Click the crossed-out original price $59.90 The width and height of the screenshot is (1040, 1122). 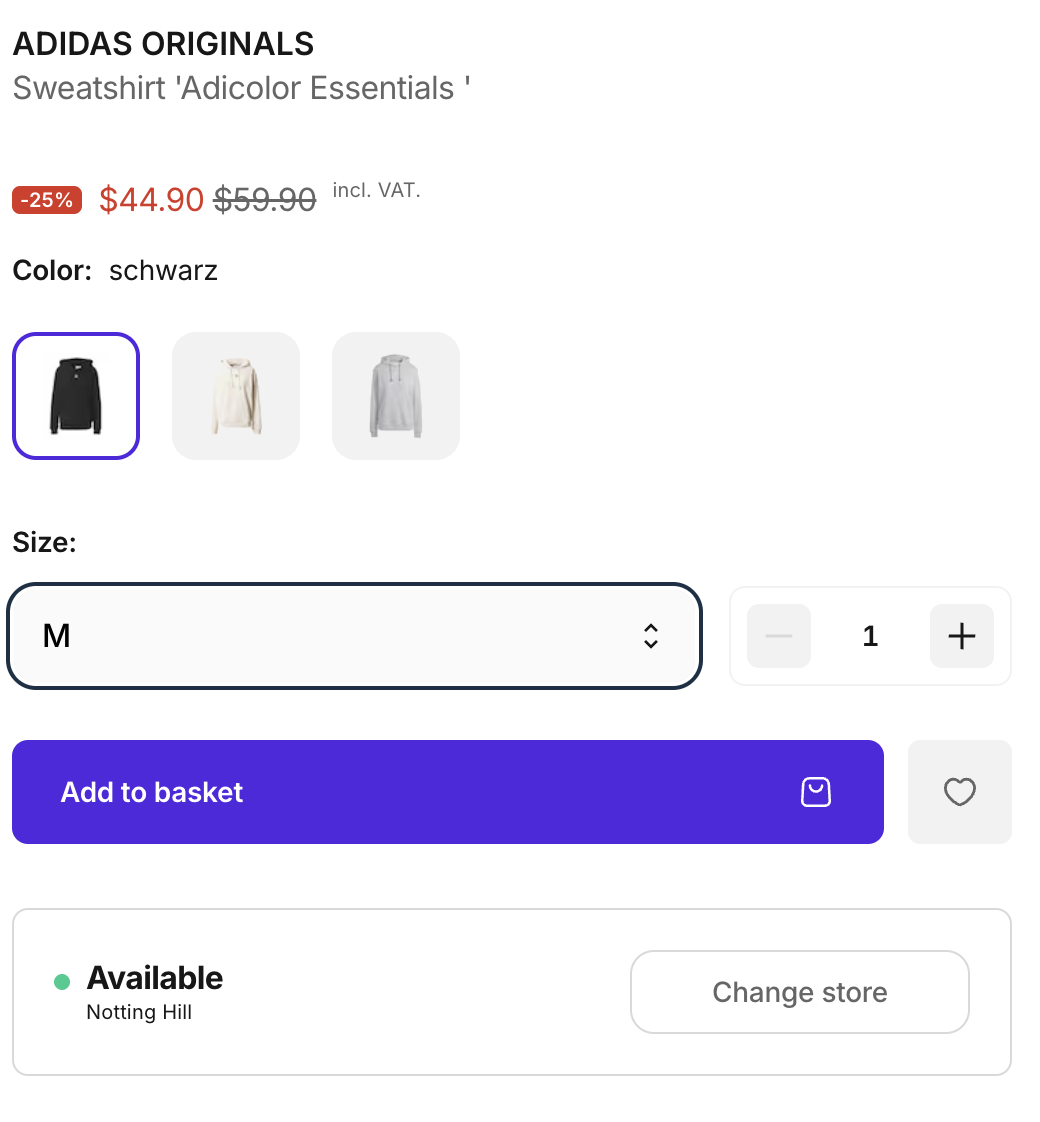(265, 200)
